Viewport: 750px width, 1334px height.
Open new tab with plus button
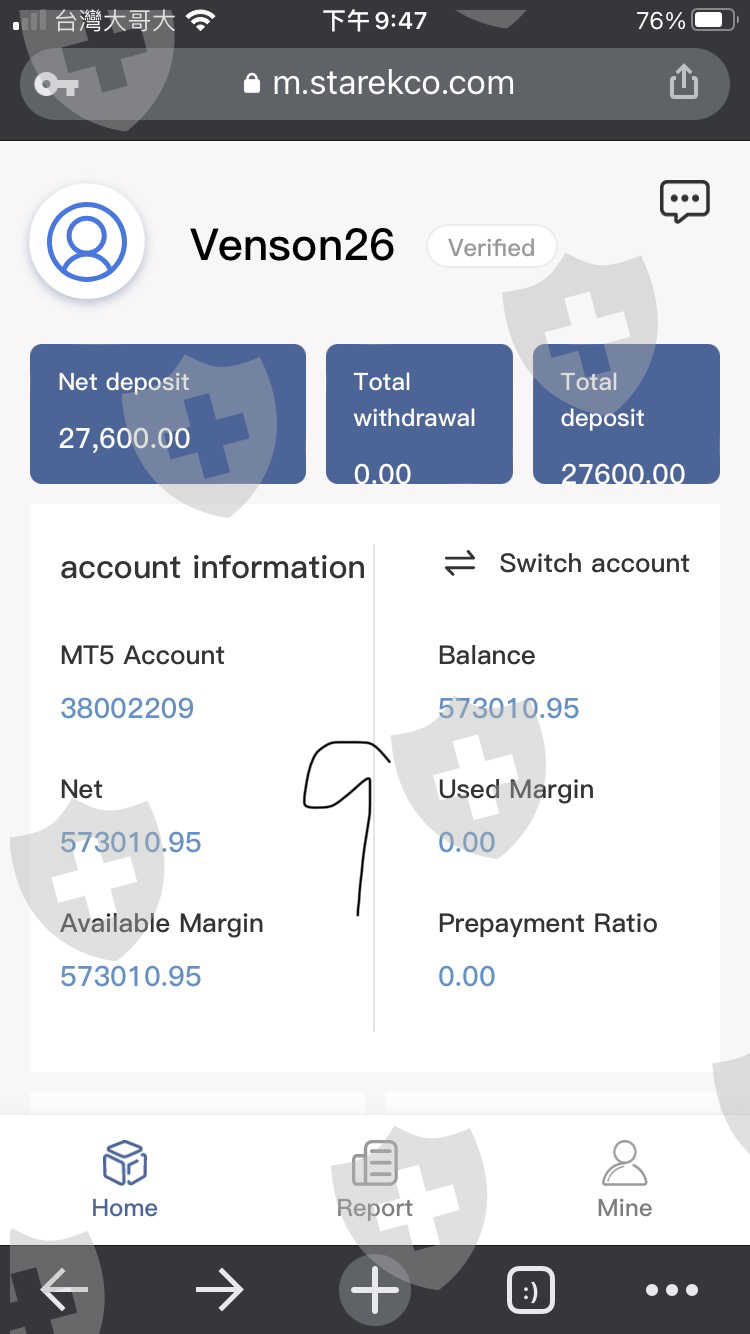coord(375,1291)
